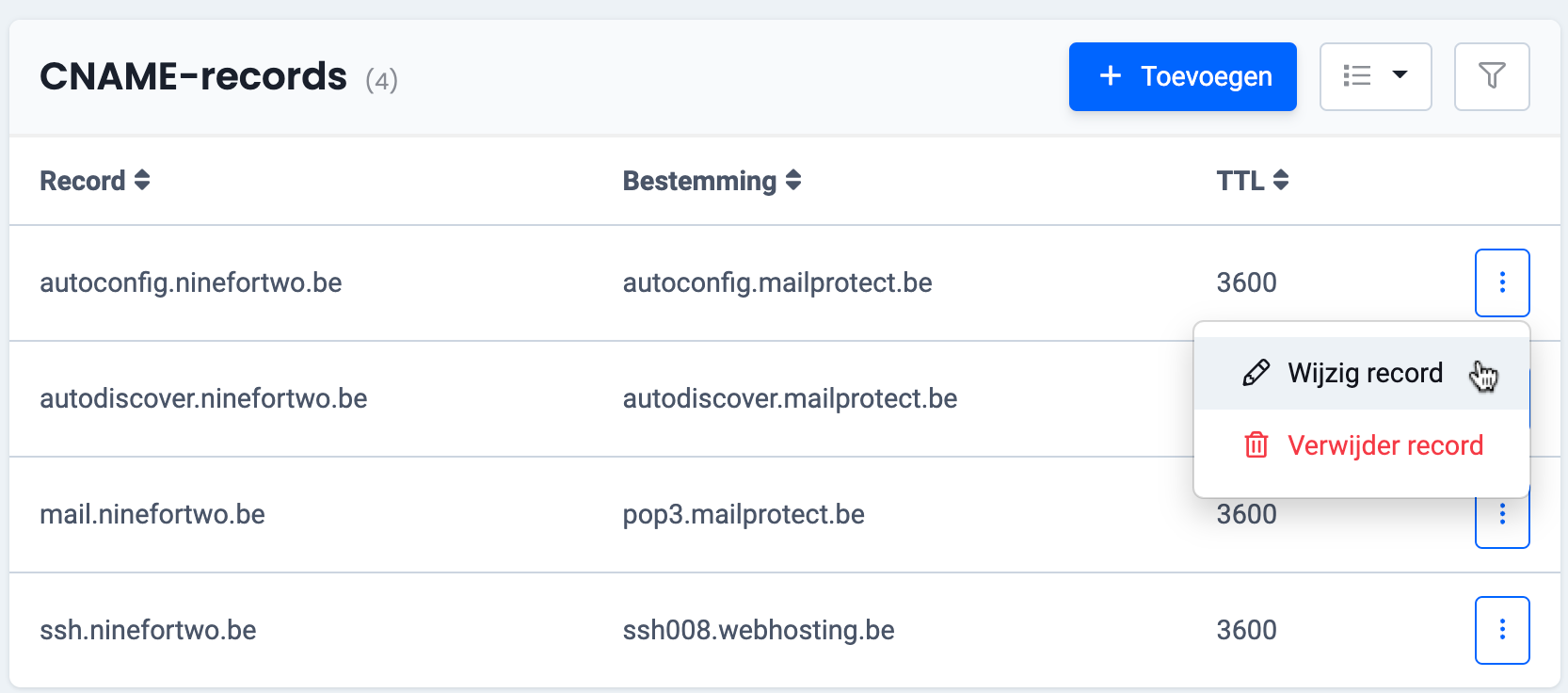Open actions menu for ssh.ninefortwo.be

click(x=1501, y=630)
